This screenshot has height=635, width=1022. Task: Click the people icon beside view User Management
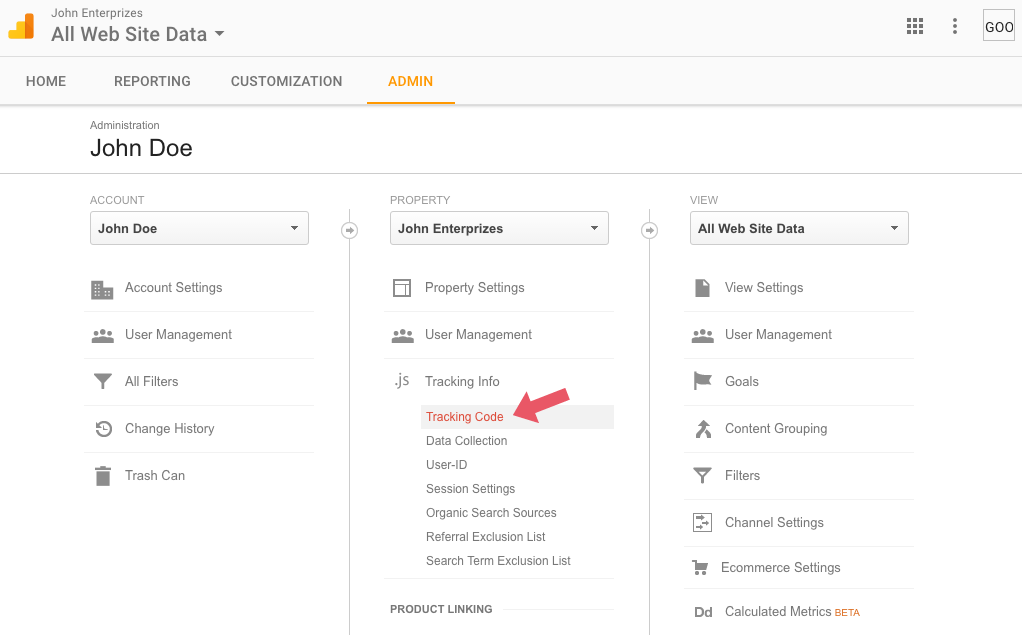click(x=702, y=335)
